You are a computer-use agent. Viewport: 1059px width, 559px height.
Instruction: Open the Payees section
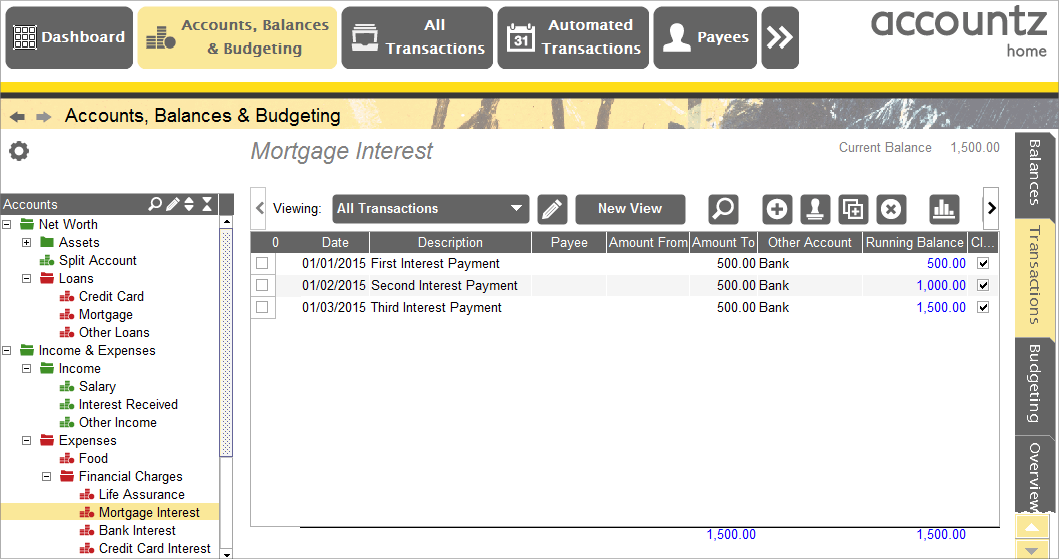[705, 38]
